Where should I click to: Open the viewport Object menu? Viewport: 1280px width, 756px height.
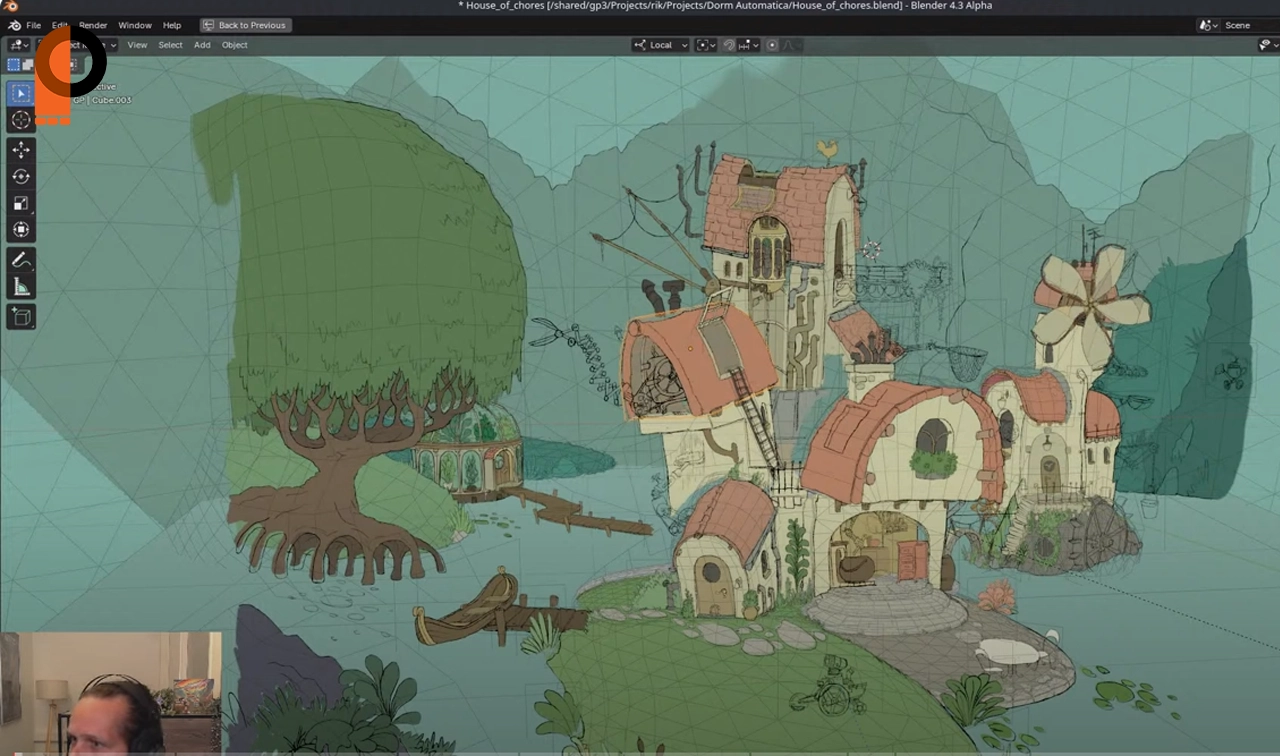coord(235,45)
